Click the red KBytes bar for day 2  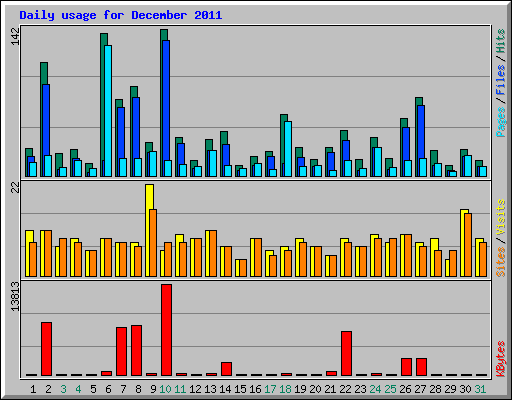click(x=46, y=349)
